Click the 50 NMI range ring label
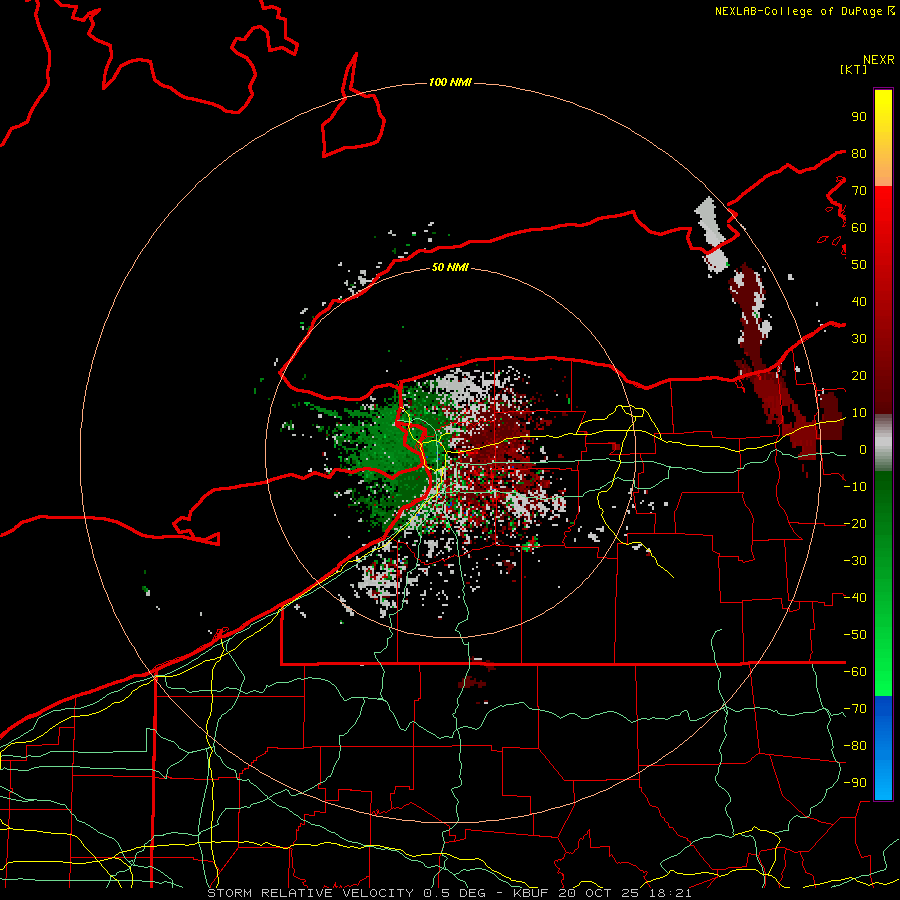Image resolution: width=900 pixels, height=900 pixels. [x=450, y=267]
